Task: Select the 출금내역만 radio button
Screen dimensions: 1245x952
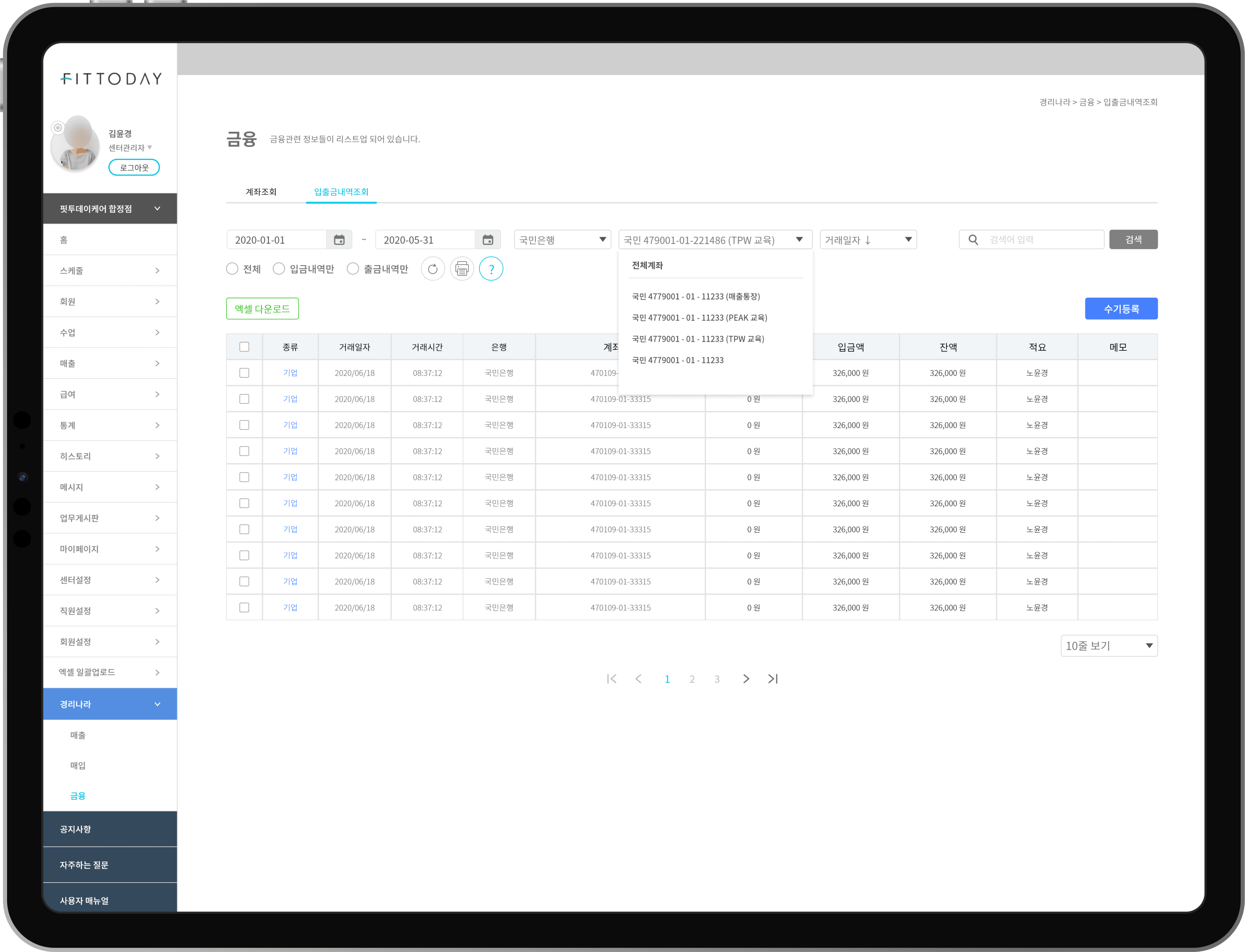Action: pos(353,269)
